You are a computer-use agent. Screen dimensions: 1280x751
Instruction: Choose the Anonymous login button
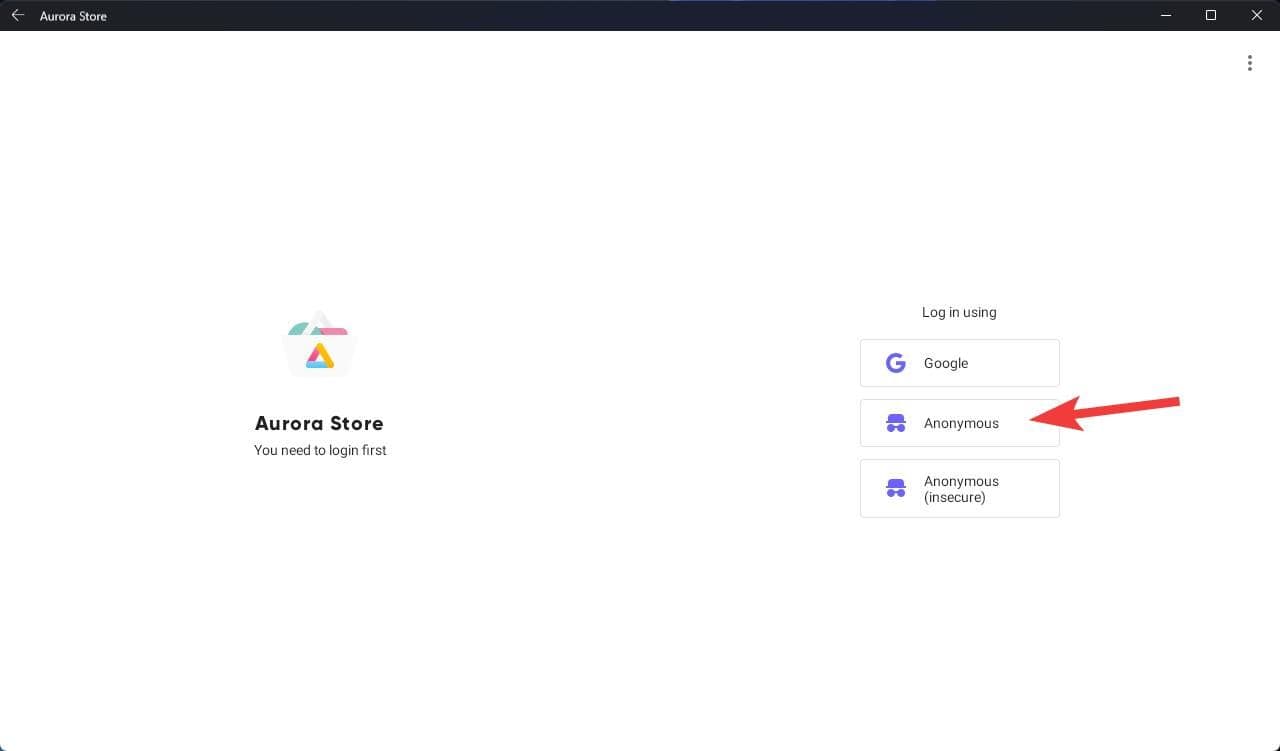959,423
